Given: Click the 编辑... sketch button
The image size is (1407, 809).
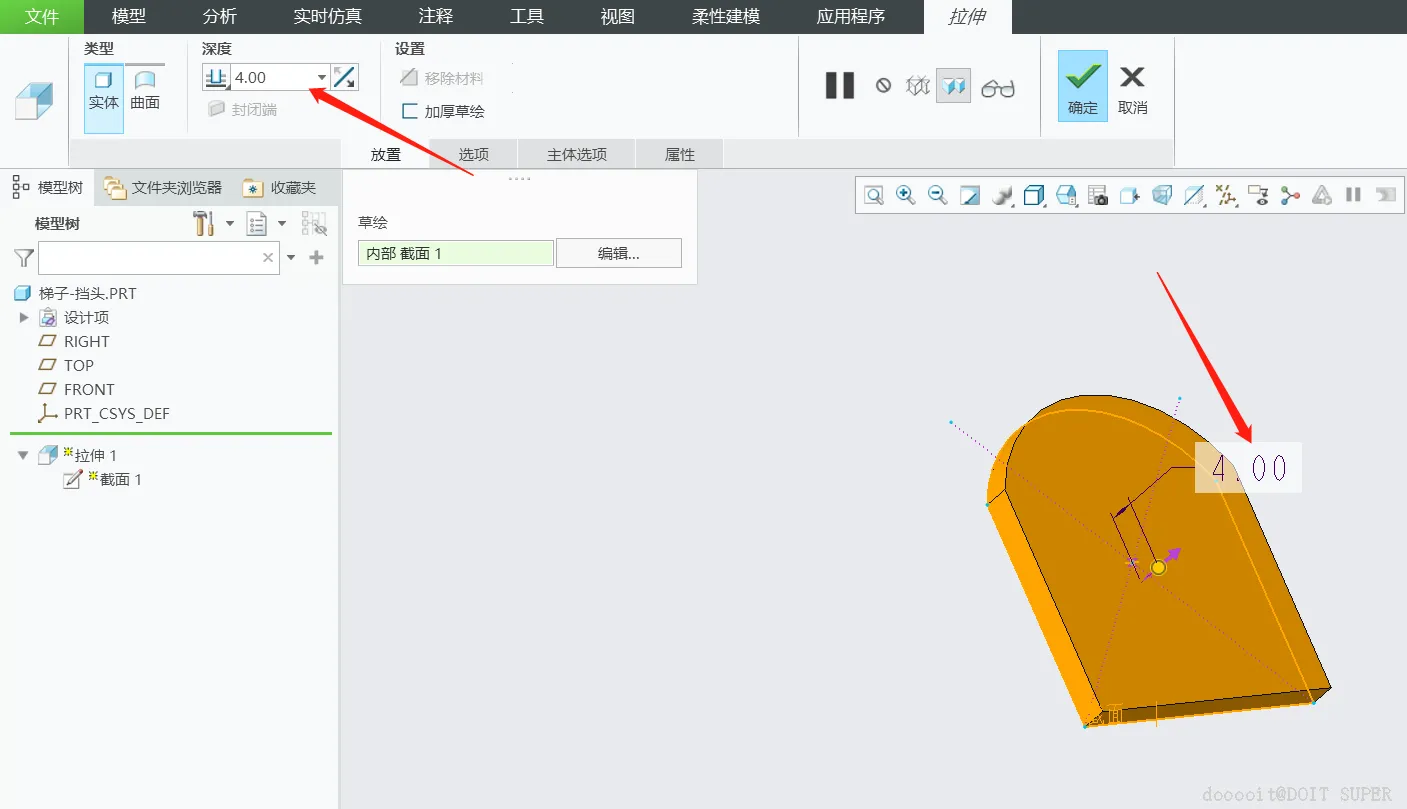Looking at the screenshot, I should click(x=619, y=253).
